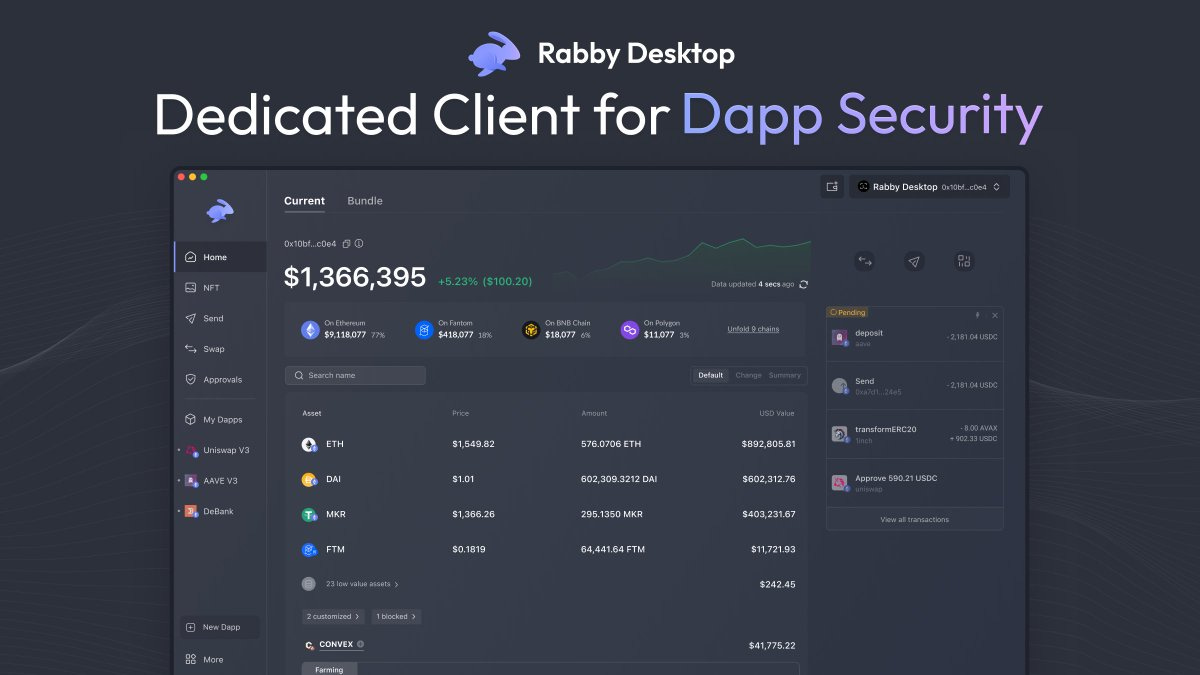Click the FTM amount 64,441.64 FTM
Screen dimensions: 1200x675
pyautogui.click(x=613, y=549)
